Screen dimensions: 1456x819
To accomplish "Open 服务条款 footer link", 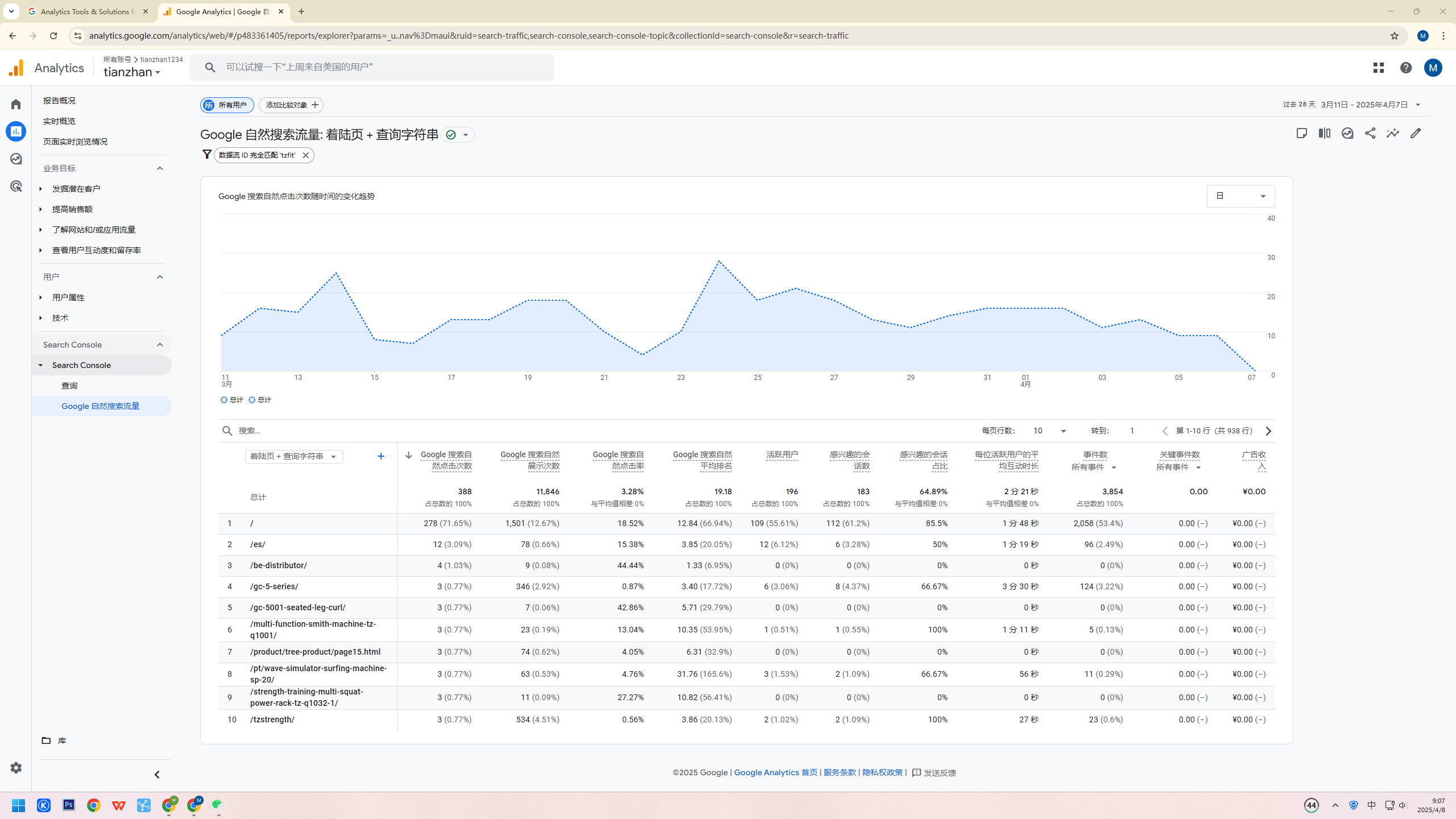I will (x=839, y=772).
